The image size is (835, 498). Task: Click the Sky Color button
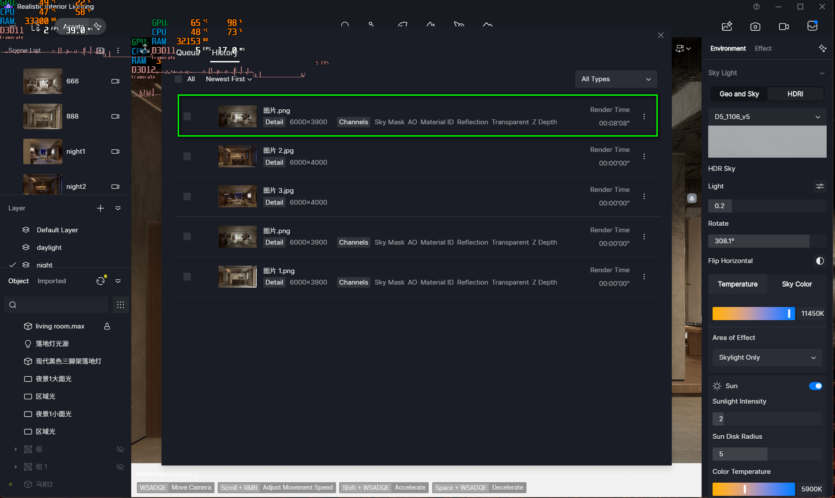pos(796,284)
